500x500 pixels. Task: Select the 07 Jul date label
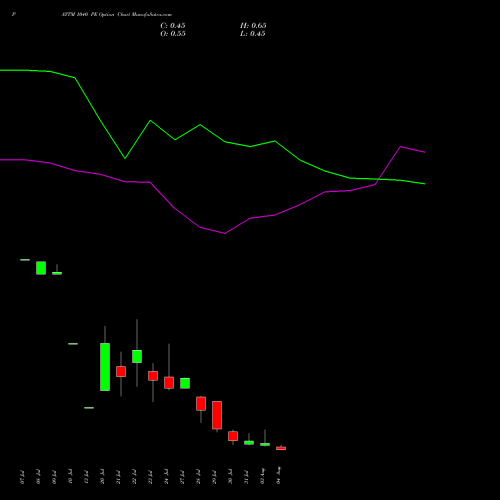pyautogui.click(x=22, y=477)
